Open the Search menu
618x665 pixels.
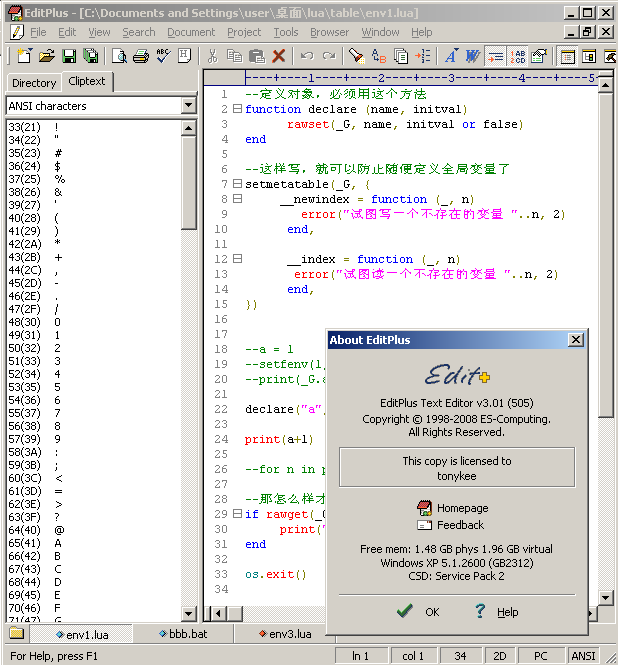click(x=139, y=32)
